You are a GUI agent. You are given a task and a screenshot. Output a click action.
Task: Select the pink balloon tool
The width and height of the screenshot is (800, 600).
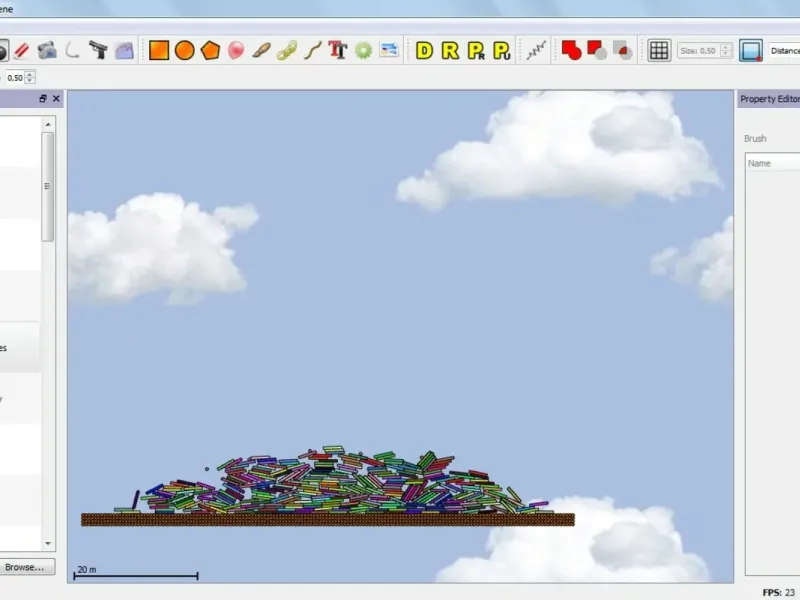(x=236, y=51)
